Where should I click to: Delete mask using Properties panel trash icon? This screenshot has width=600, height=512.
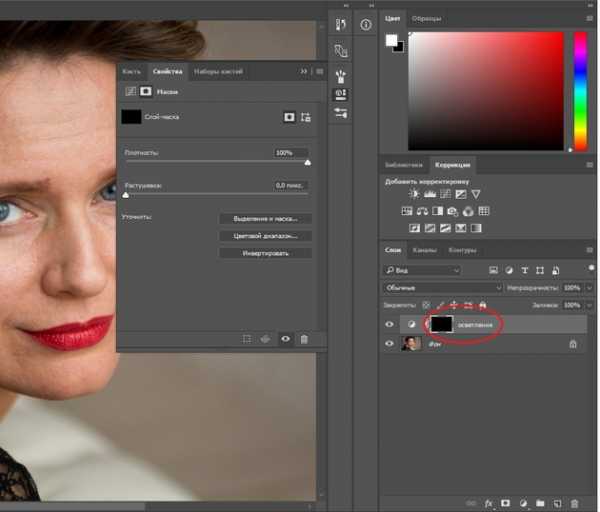[x=304, y=339]
